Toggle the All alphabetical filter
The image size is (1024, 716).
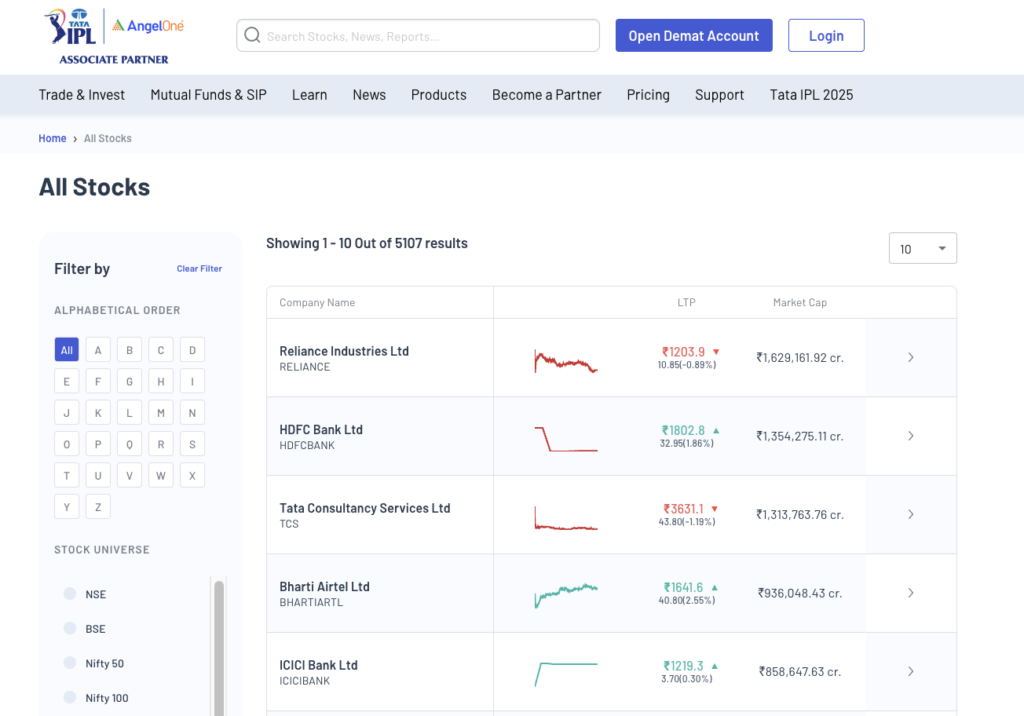click(x=67, y=350)
